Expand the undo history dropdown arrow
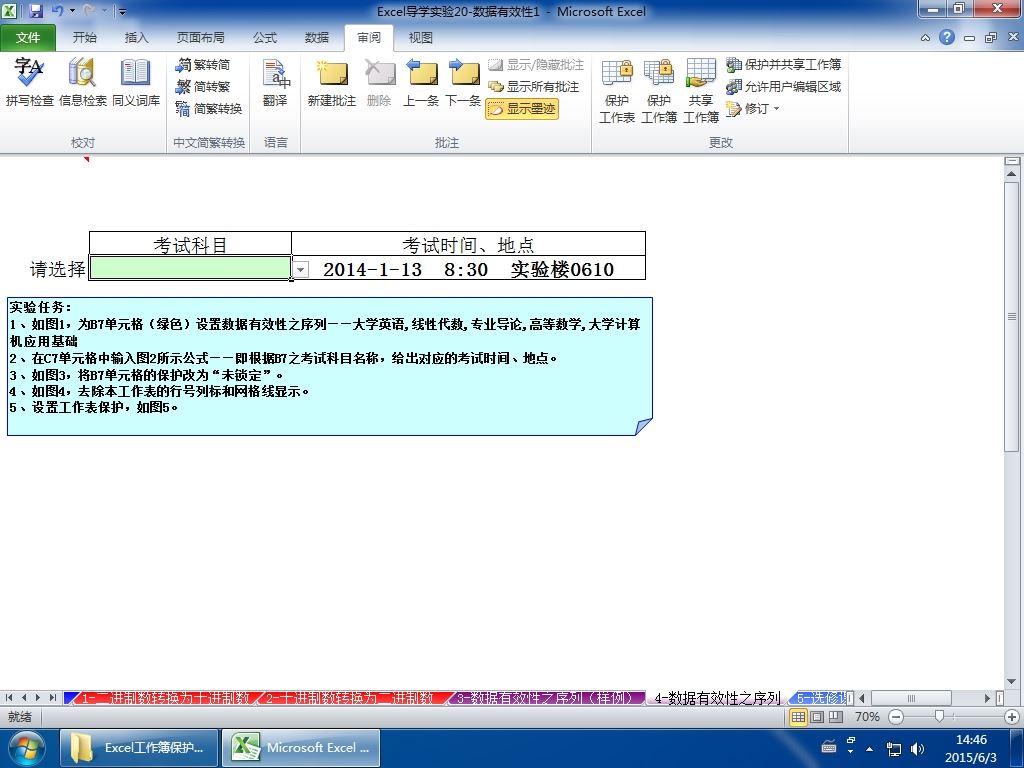Screen dimensions: 1024x768 [72, 11]
